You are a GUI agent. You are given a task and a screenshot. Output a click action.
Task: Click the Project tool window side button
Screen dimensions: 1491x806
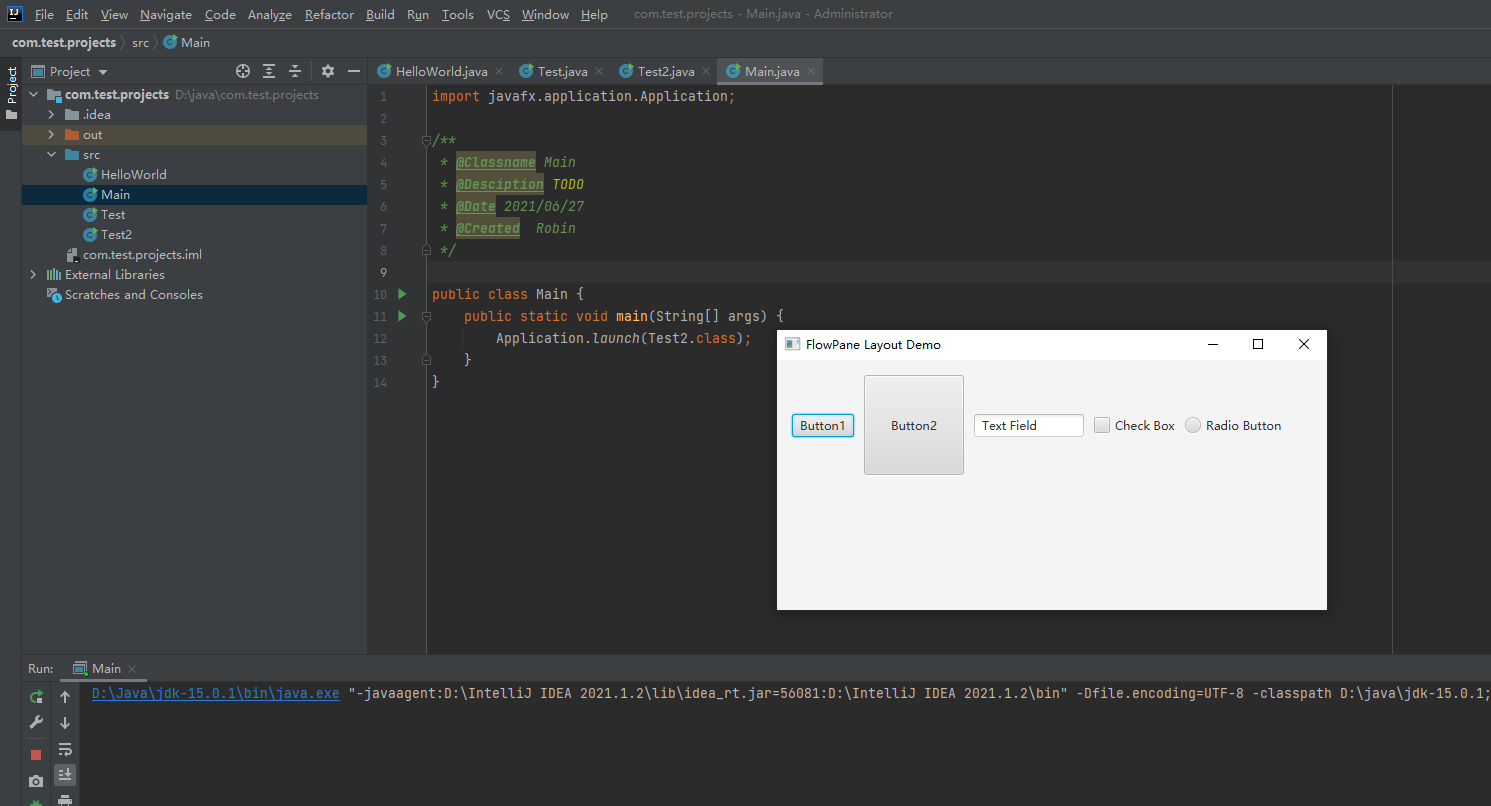point(11,93)
